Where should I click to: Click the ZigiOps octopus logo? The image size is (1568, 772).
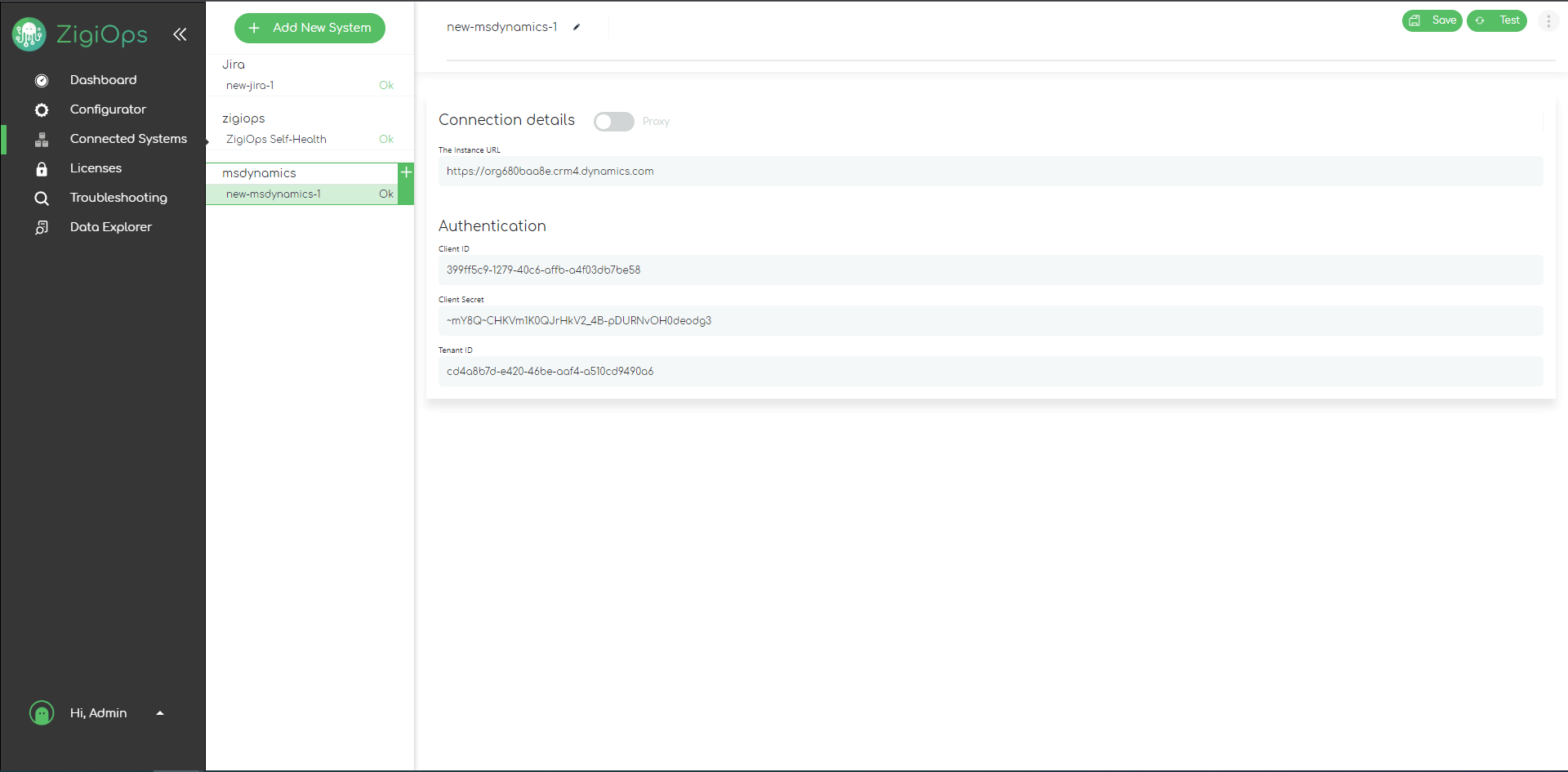click(x=29, y=33)
